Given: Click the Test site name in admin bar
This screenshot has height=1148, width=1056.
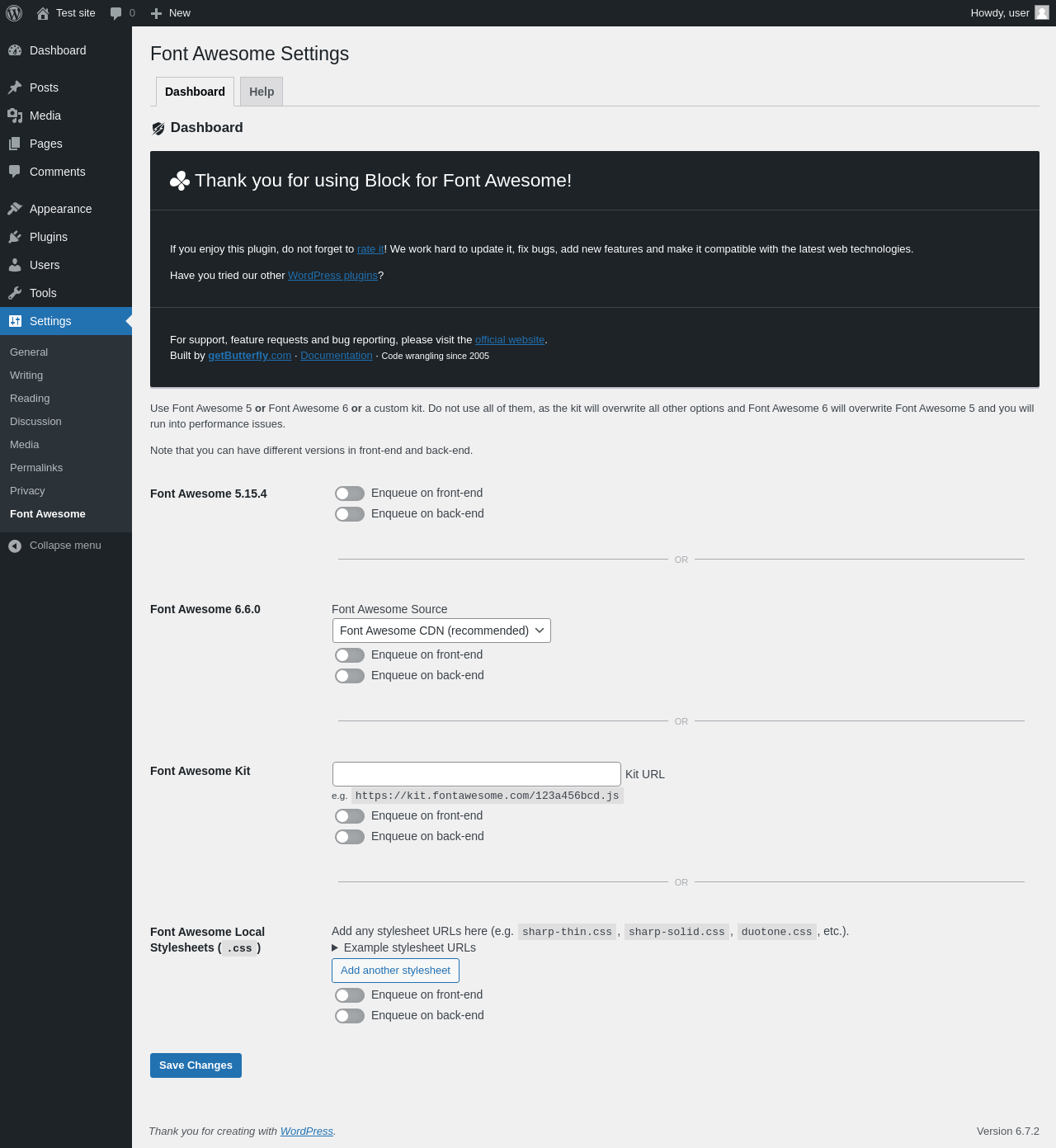Looking at the screenshot, I should click(76, 13).
